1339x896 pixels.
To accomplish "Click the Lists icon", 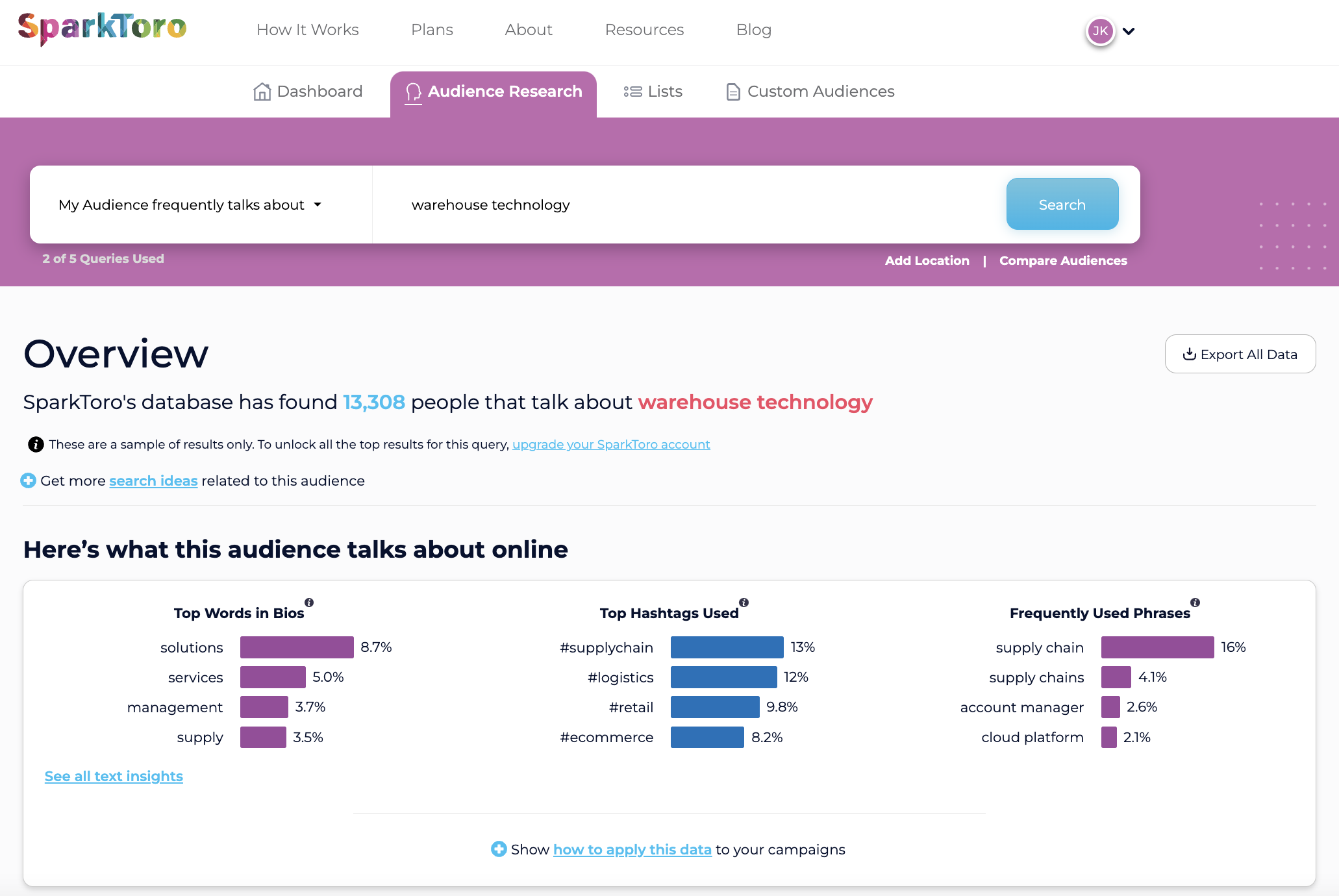I will tap(632, 92).
